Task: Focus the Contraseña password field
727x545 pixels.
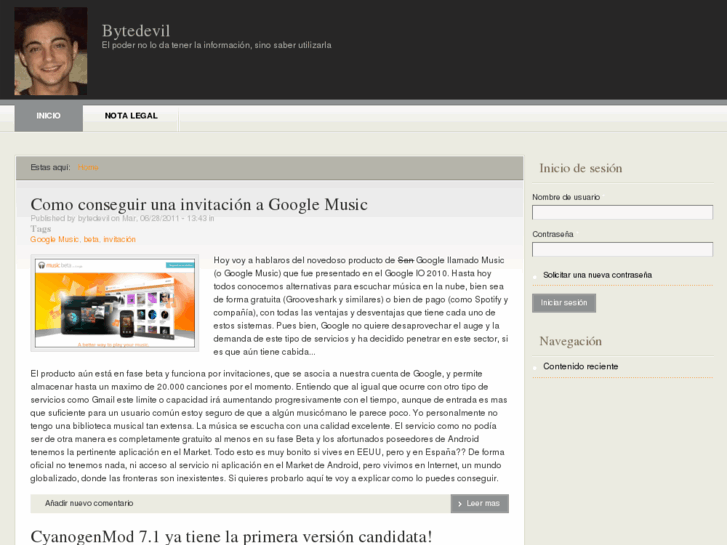Action: coord(622,250)
